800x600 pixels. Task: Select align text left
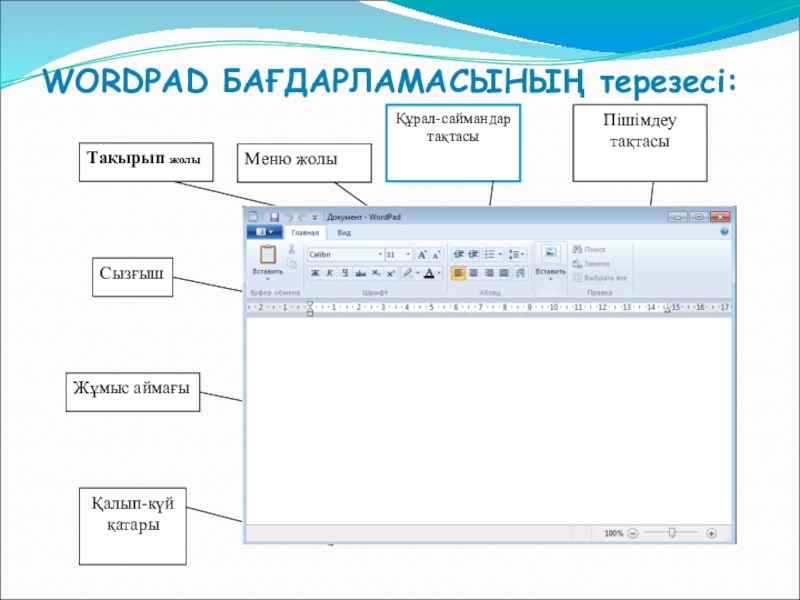click(x=458, y=273)
